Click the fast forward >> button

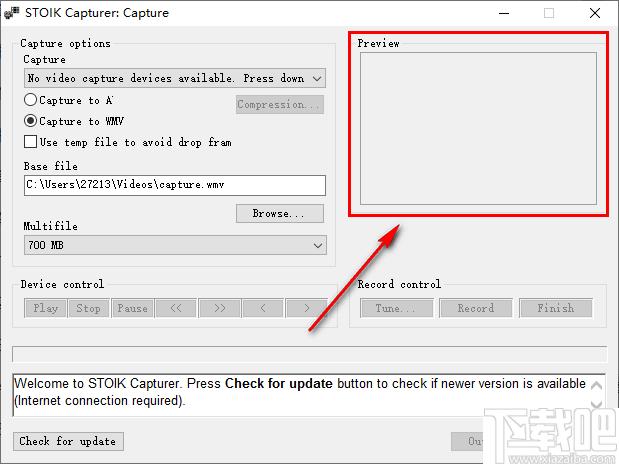[x=219, y=308]
